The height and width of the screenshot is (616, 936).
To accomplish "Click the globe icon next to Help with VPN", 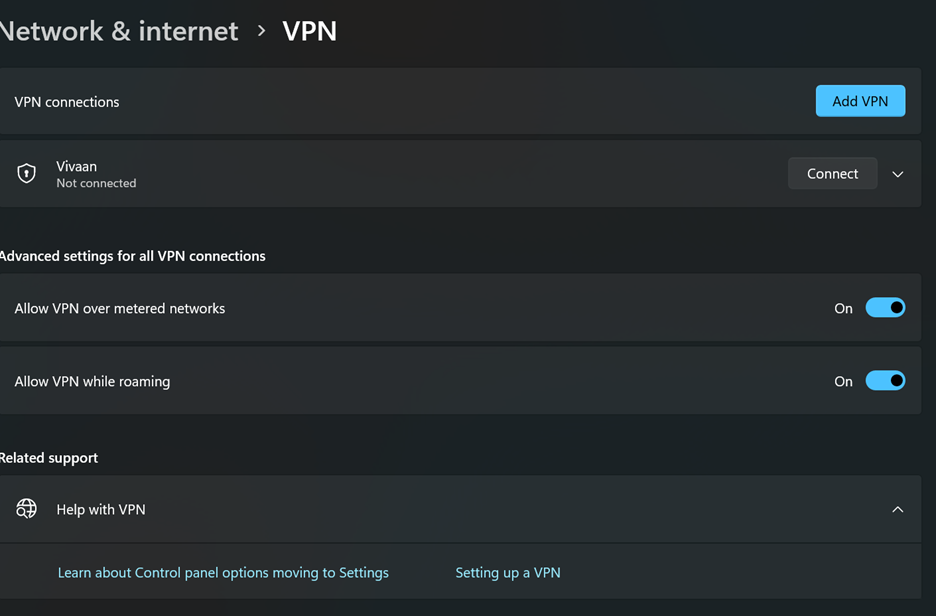I will pyautogui.click(x=26, y=509).
